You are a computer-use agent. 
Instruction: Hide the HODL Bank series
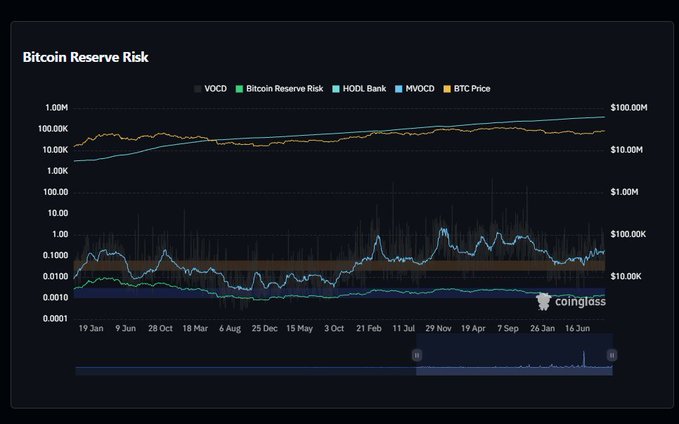359,89
